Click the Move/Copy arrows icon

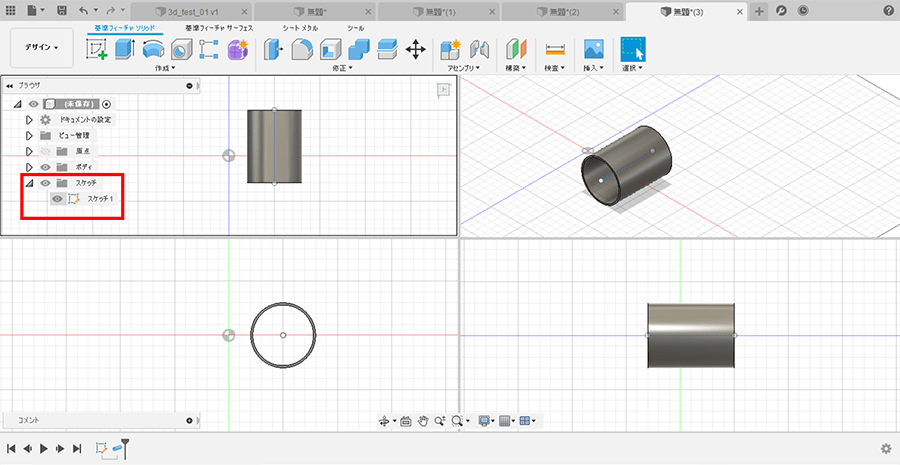[x=416, y=49]
